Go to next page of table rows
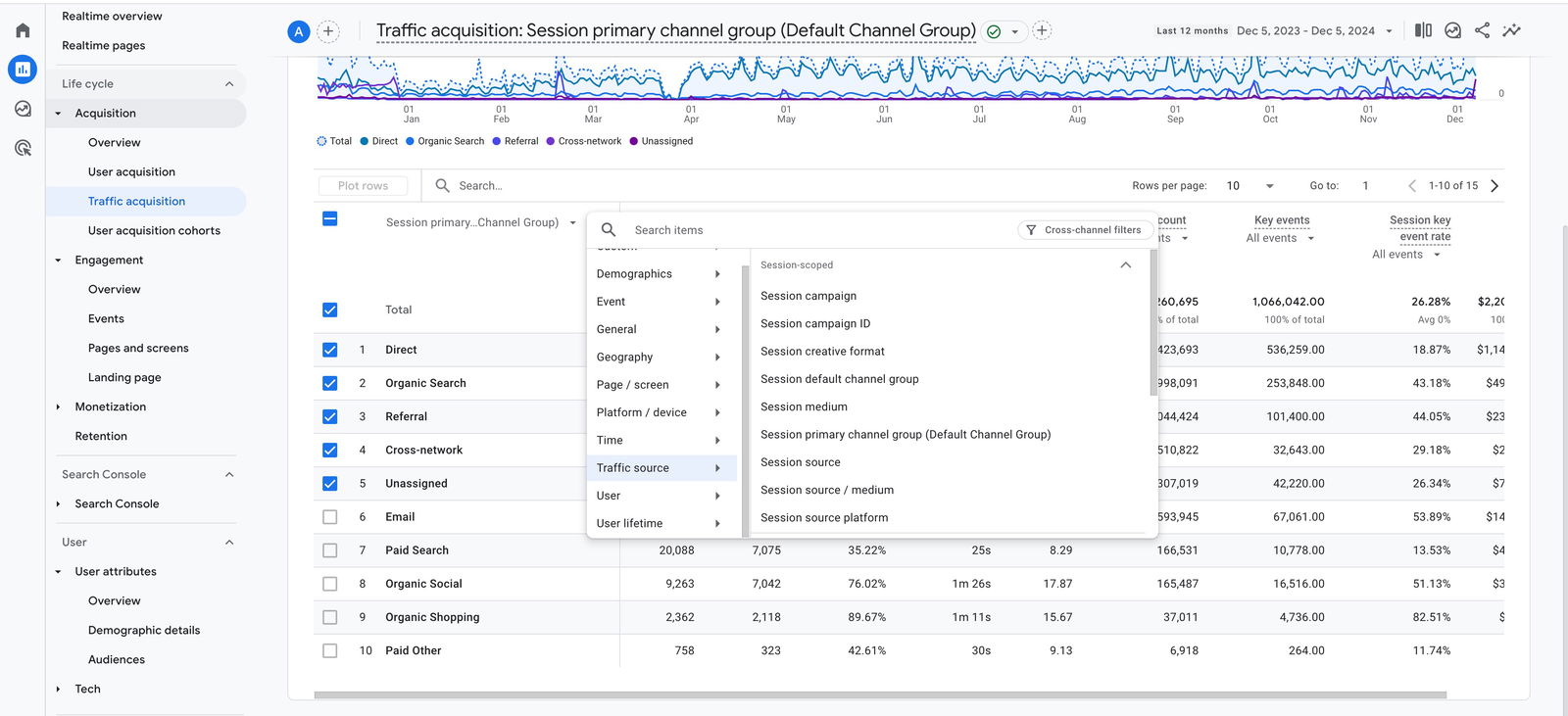 (1494, 186)
